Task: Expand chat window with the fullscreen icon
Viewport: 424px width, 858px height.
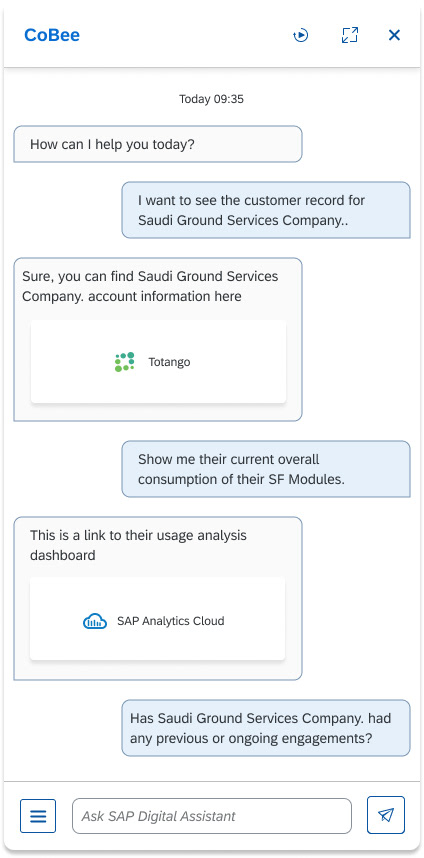Action: point(350,35)
